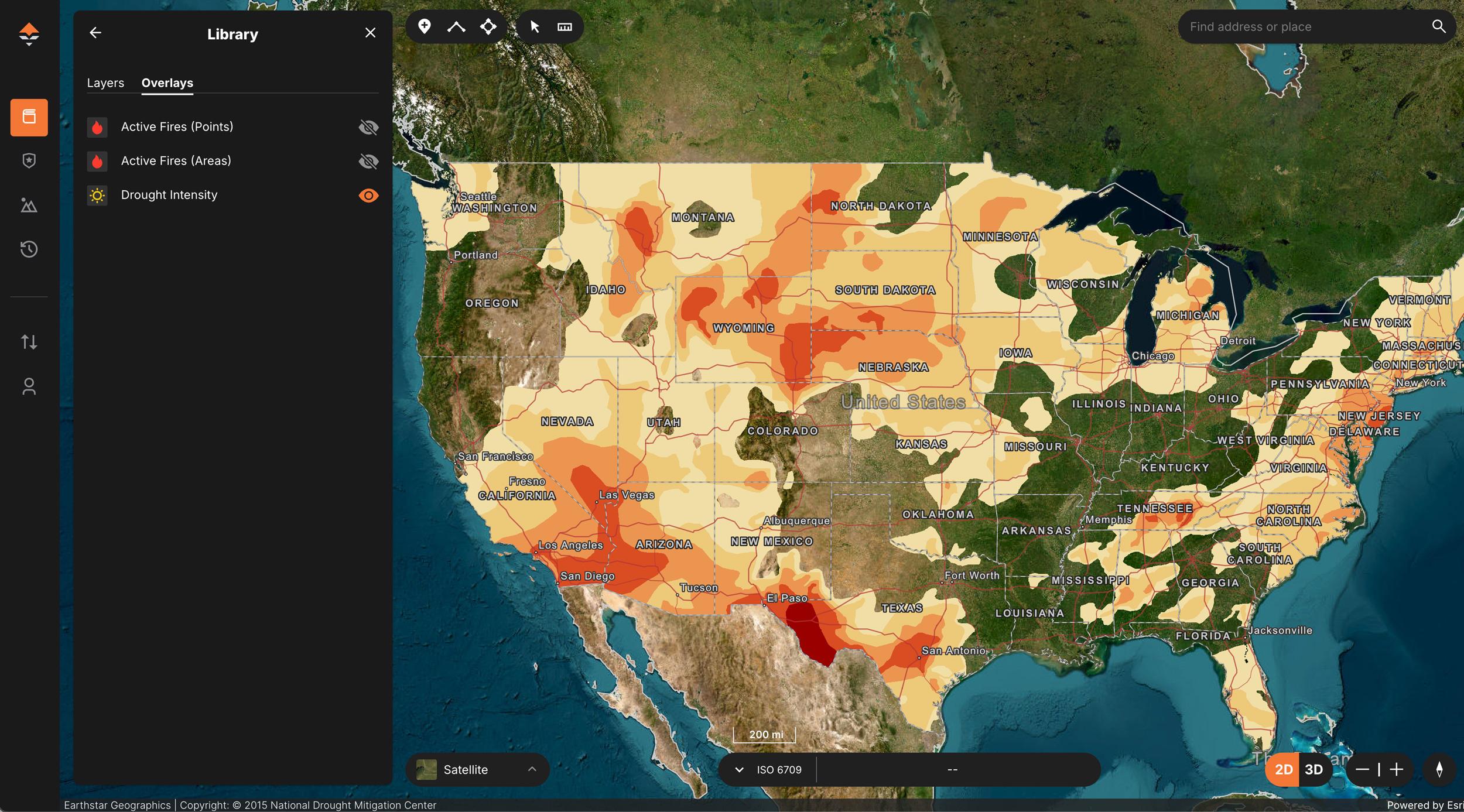Select the Overlays tab

[x=167, y=83]
